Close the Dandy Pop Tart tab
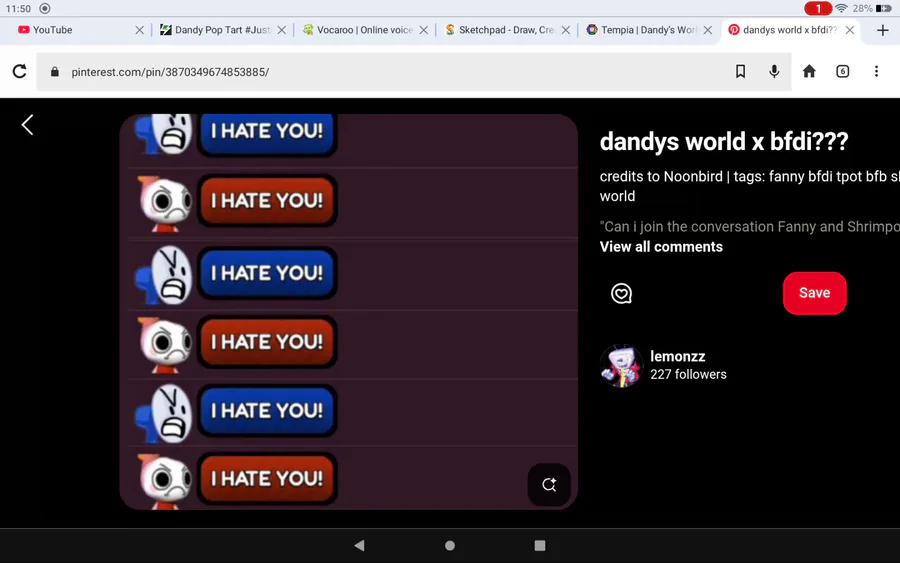The width and height of the screenshot is (900, 563). pyautogui.click(x=281, y=30)
